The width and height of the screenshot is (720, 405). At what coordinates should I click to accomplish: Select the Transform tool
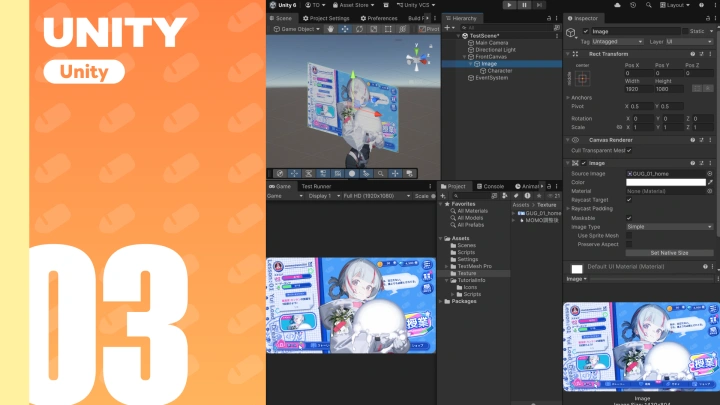point(403,29)
